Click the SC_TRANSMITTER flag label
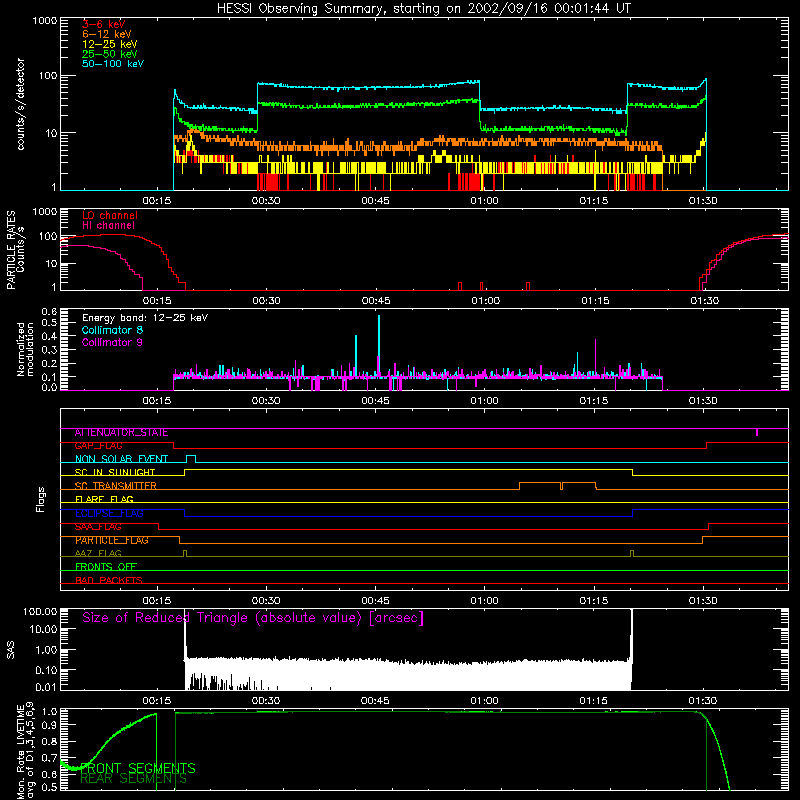Screen dimensions: 800x800 (x=115, y=486)
